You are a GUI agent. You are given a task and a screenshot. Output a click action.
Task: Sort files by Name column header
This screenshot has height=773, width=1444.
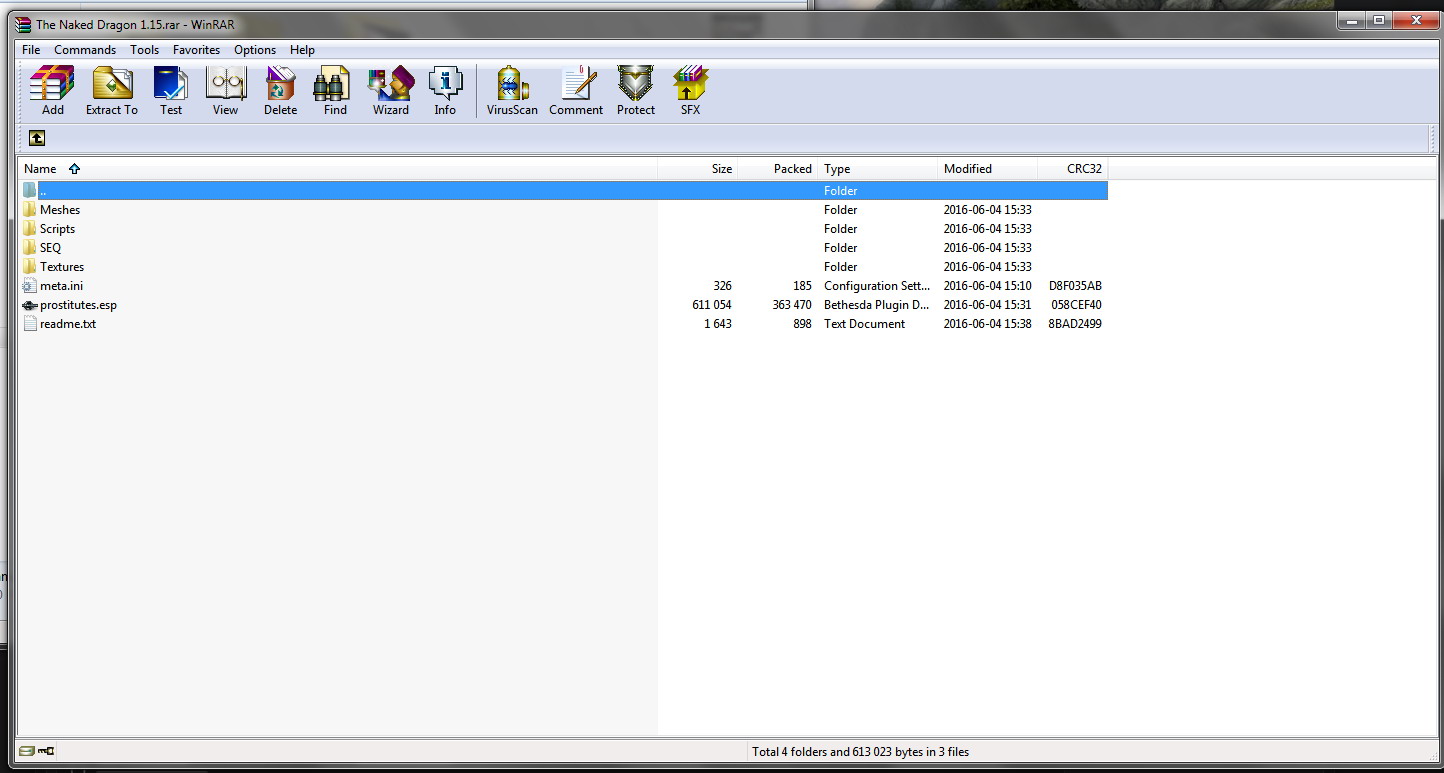pos(338,169)
